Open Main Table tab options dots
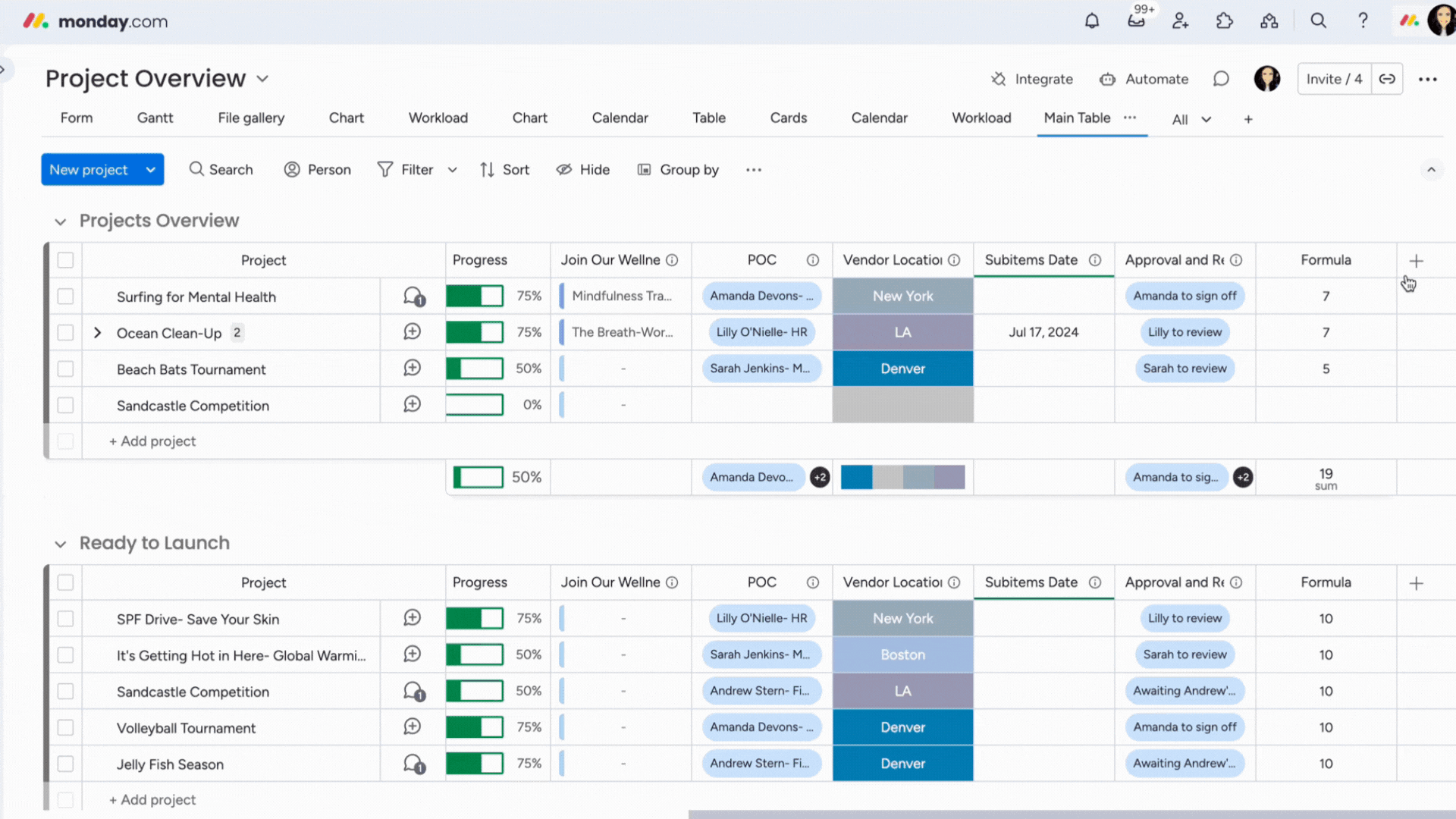Viewport: 1456px width, 819px height. click(x=1130, y=118)
